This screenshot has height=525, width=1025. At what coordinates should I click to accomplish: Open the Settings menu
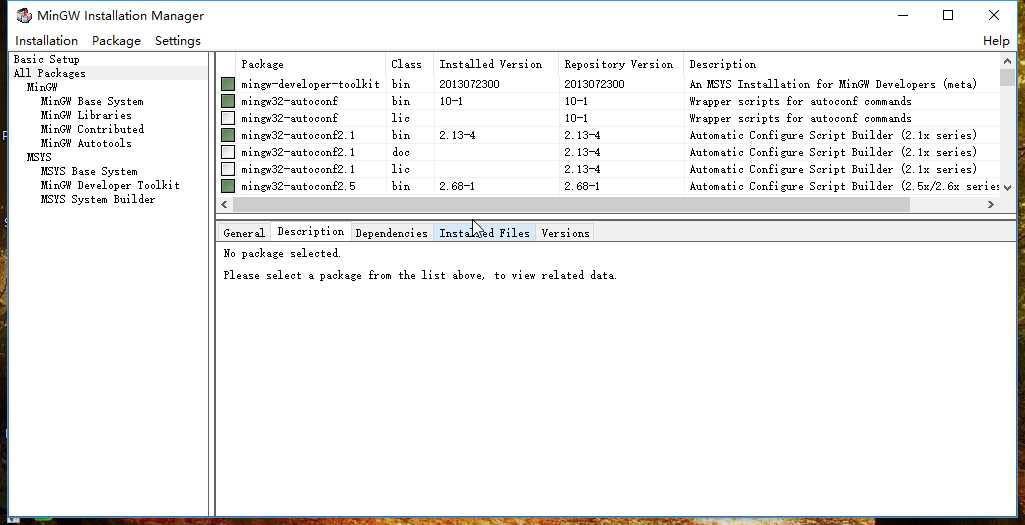178,41
